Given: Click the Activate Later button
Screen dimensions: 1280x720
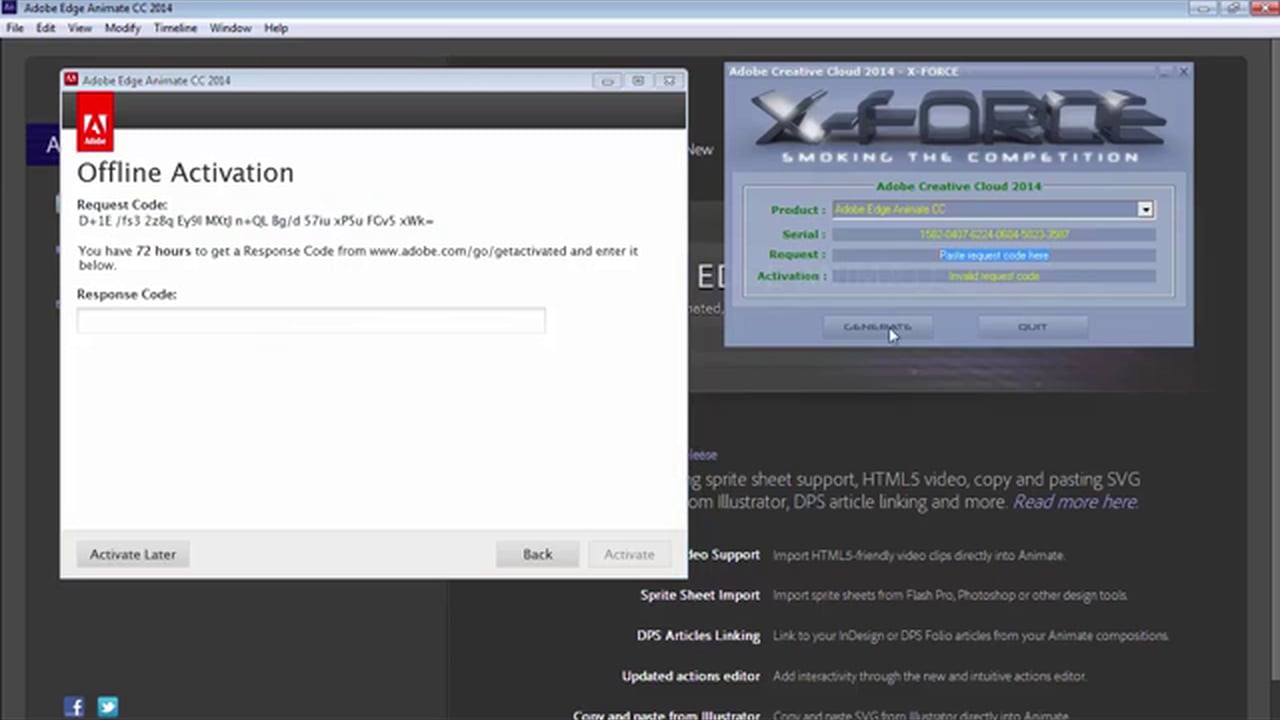Looking at the screenshot, I should (133, 554).
